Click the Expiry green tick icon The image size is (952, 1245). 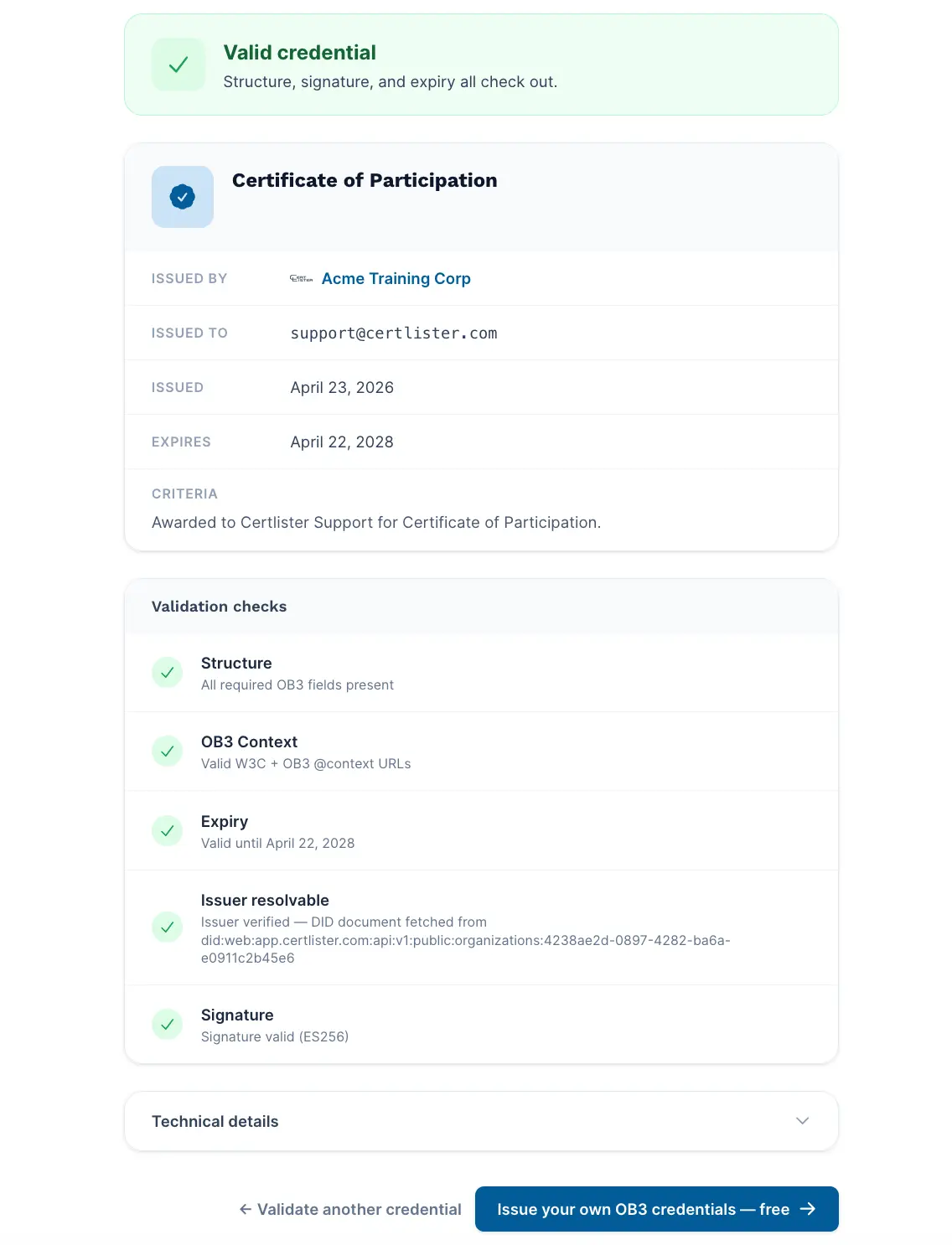click(167, 831)
